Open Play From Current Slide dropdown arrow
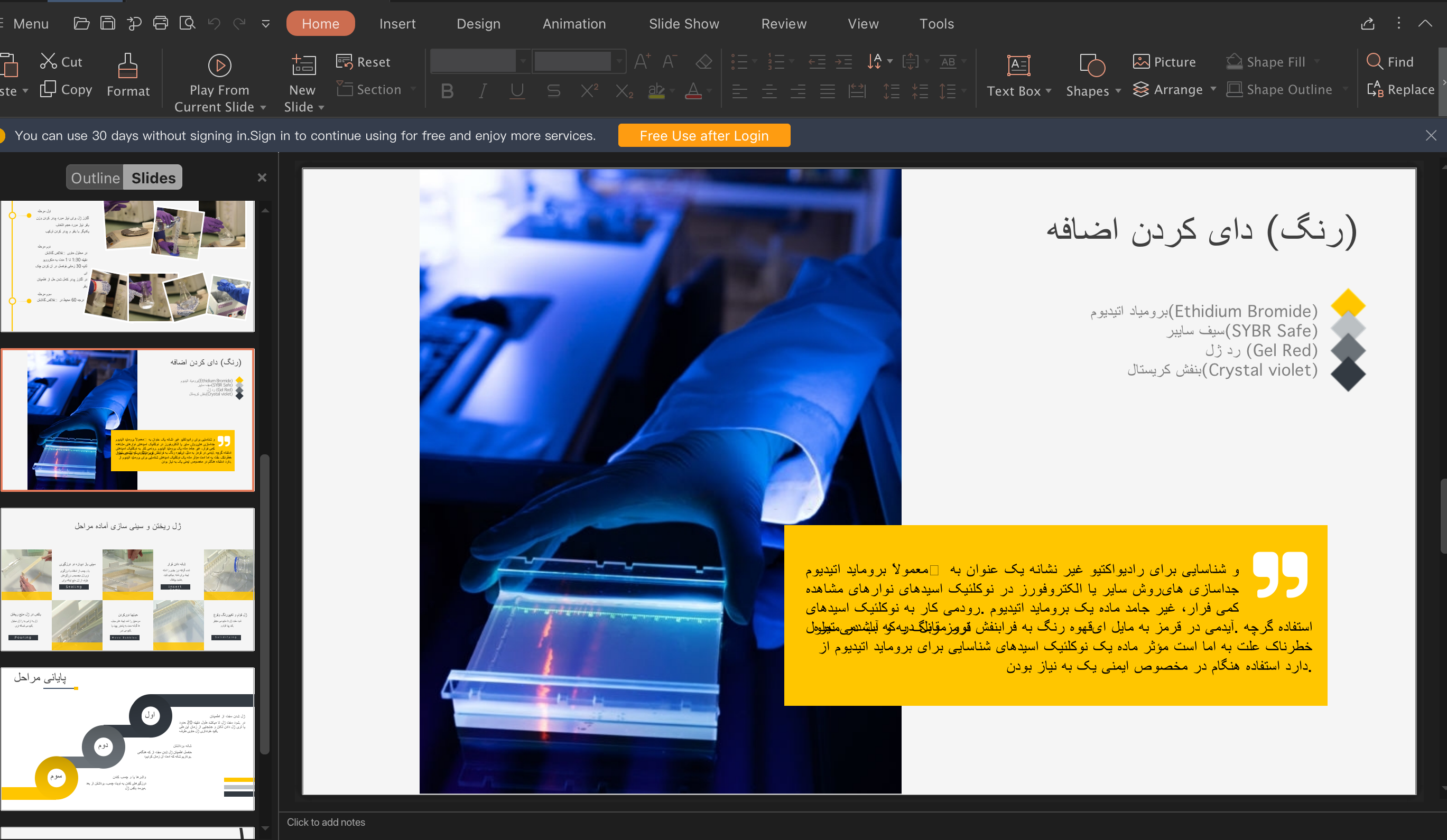Screen dimensions: 1447x840 tap(263, 107)
